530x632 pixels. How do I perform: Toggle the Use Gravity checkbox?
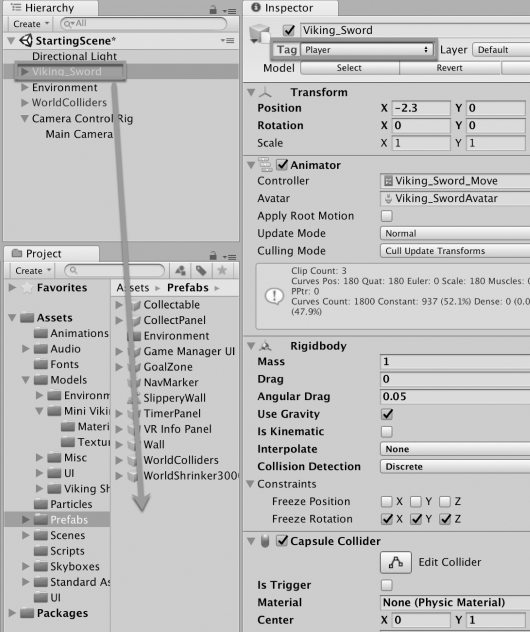coord(387,414)
